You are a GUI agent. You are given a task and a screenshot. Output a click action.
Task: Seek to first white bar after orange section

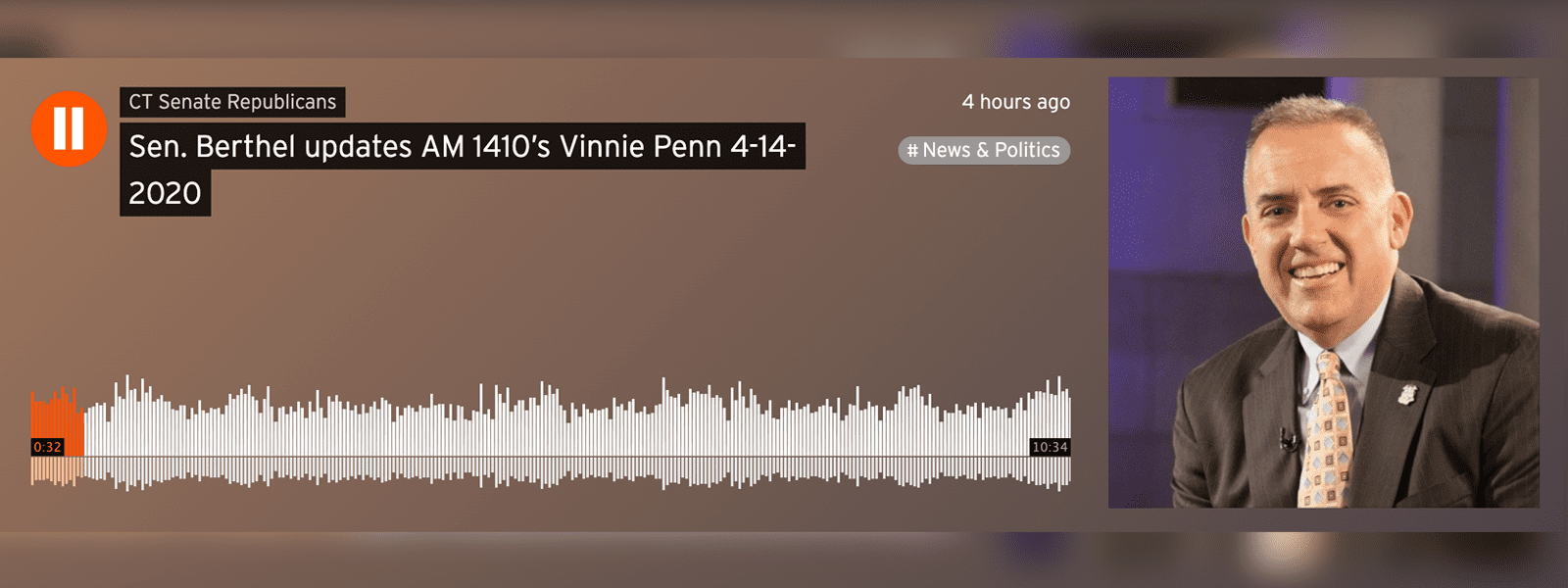[87, 431]
